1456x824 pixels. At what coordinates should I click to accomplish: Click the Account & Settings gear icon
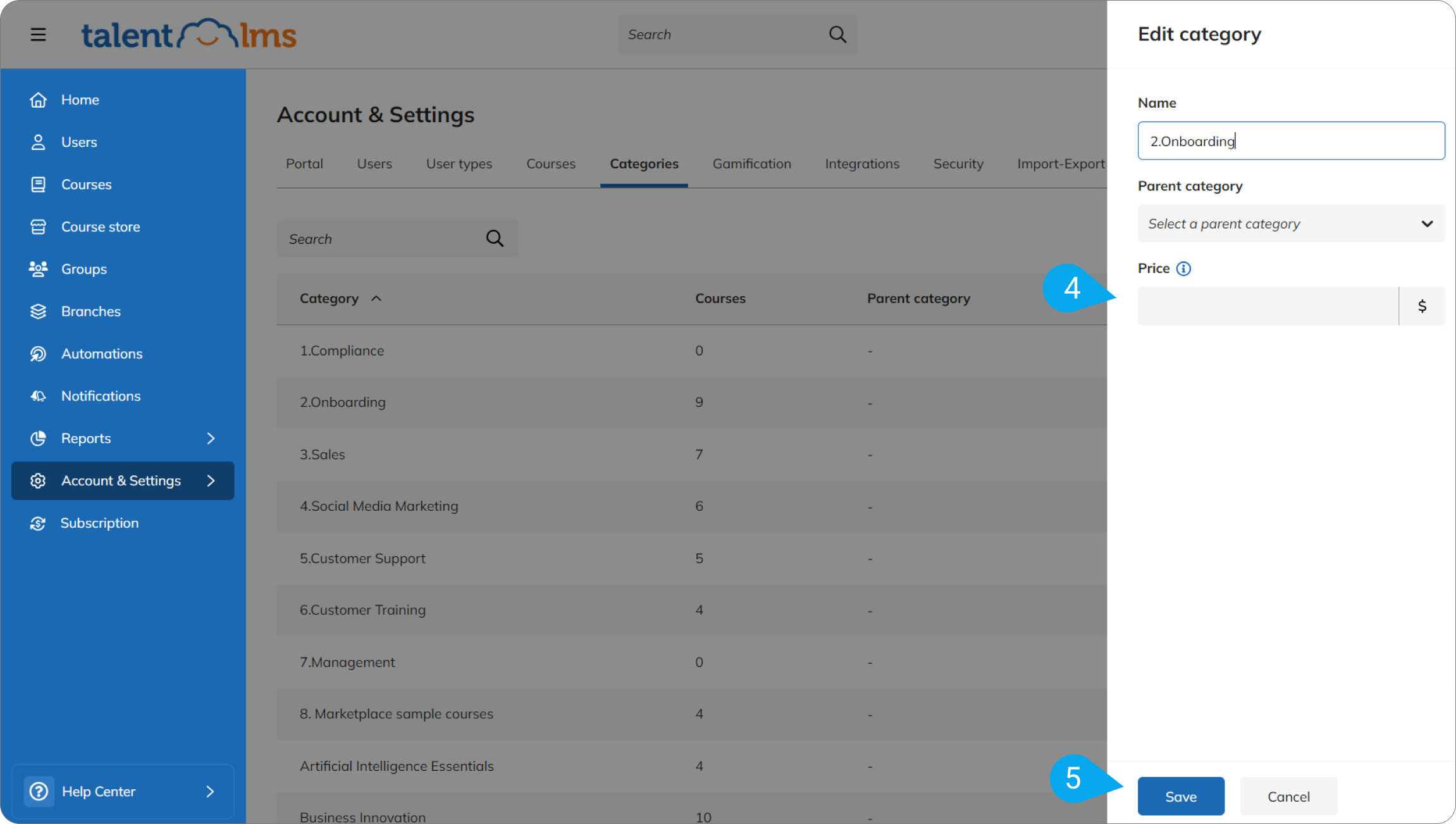tap(38, 480)
